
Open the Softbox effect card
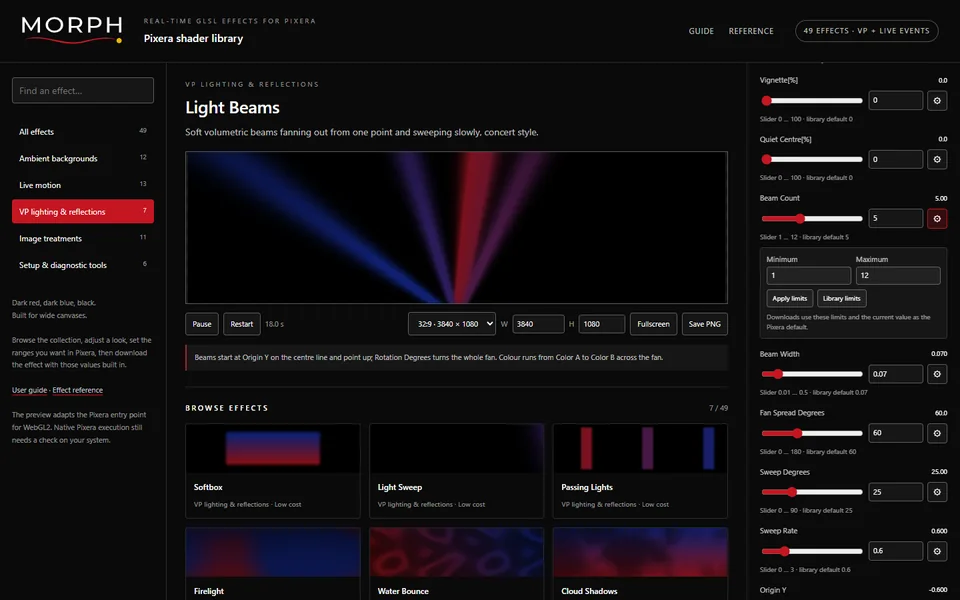point(272,471)
